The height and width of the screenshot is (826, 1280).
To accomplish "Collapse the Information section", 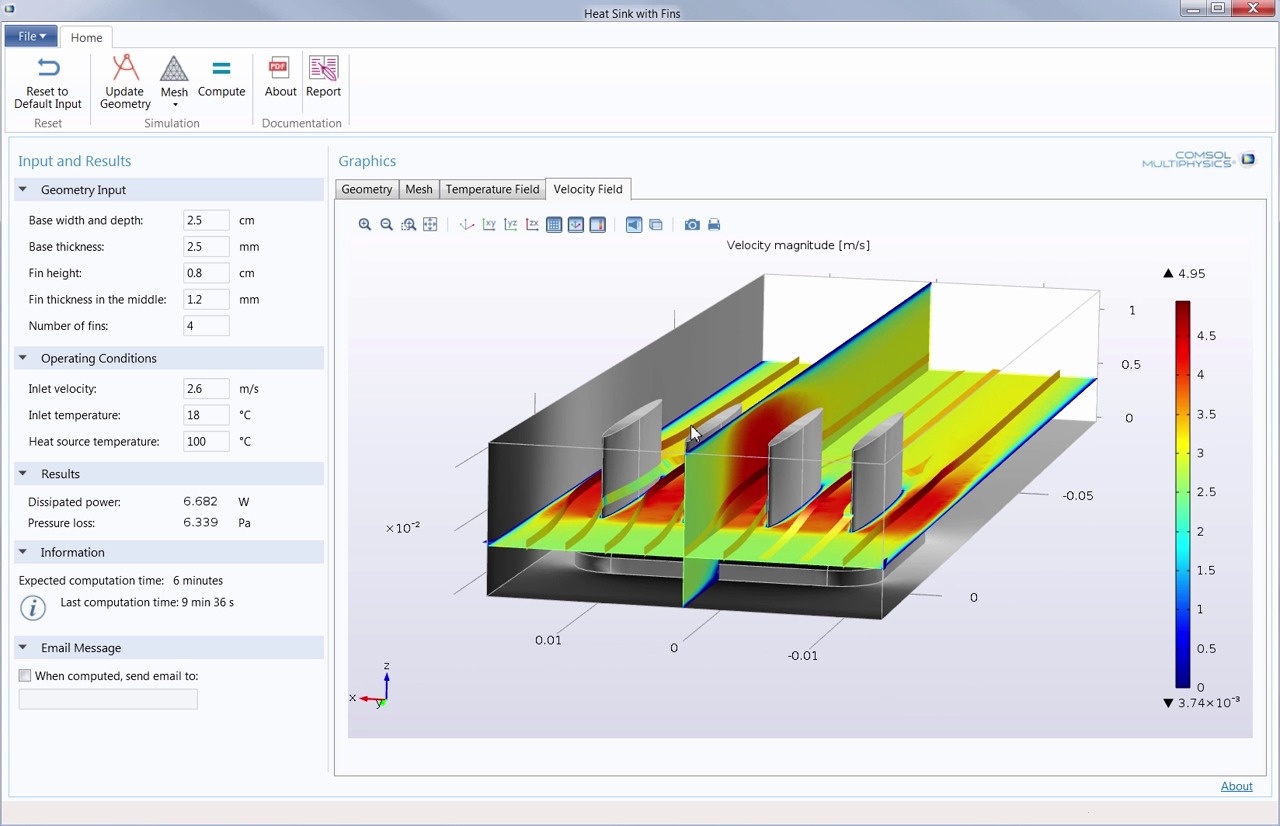I will click(x=23, y=552).
